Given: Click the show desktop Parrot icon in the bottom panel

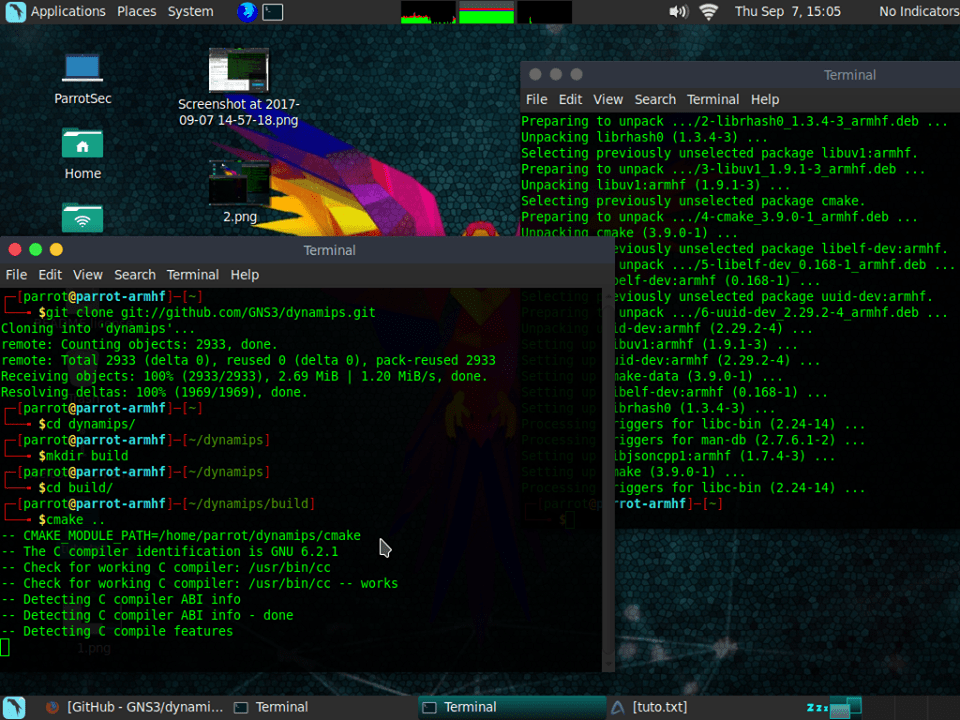Looking at the screenshot, I should point(15,707).
